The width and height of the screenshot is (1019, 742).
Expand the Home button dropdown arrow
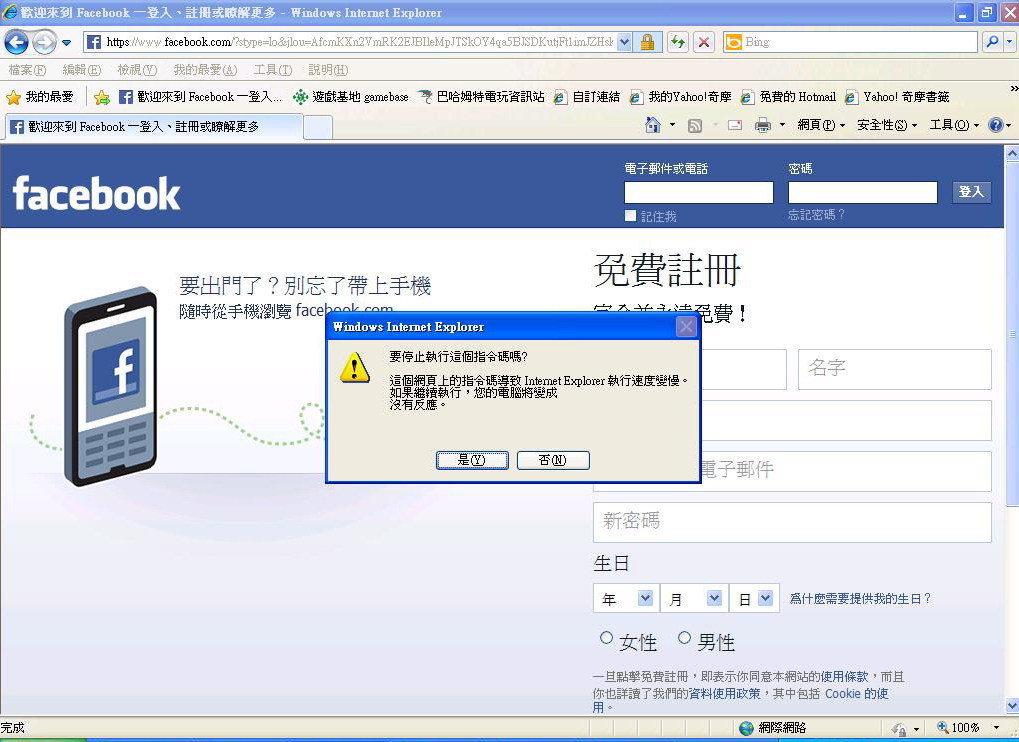pyautogui.click(x=672, y=125)
